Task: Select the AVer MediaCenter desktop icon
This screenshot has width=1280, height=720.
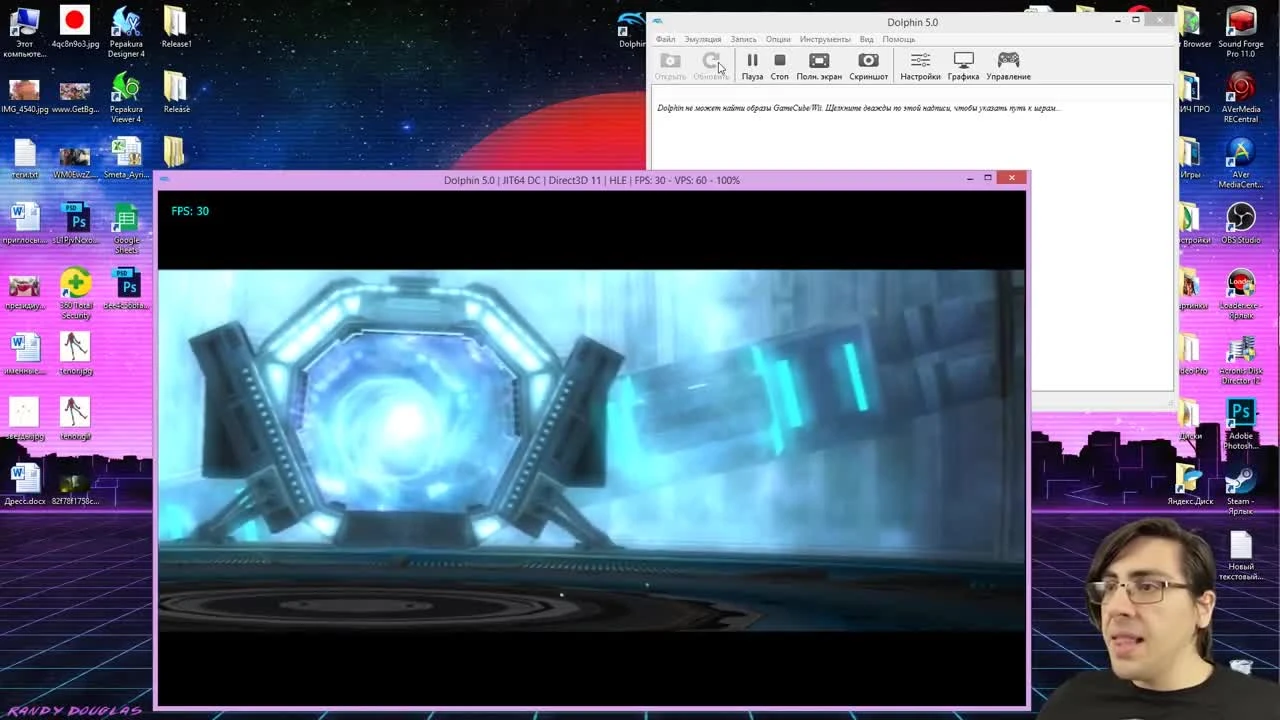Action: [1241, 163]
